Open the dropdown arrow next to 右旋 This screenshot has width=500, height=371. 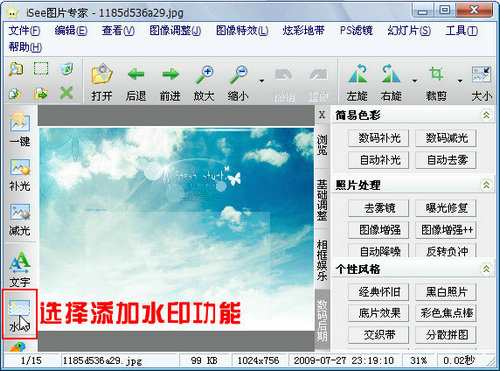pyautogui.click(x=414, y=81)
